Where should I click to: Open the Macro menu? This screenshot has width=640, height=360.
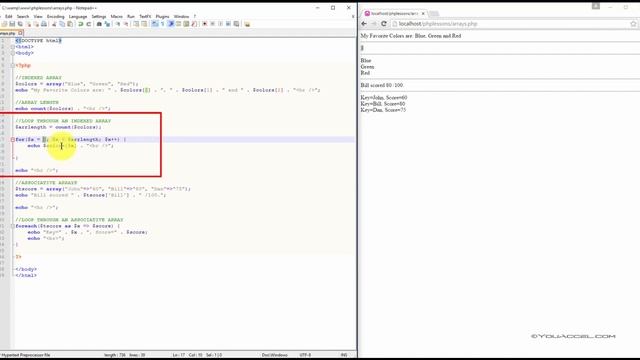[x=116, y=16]
